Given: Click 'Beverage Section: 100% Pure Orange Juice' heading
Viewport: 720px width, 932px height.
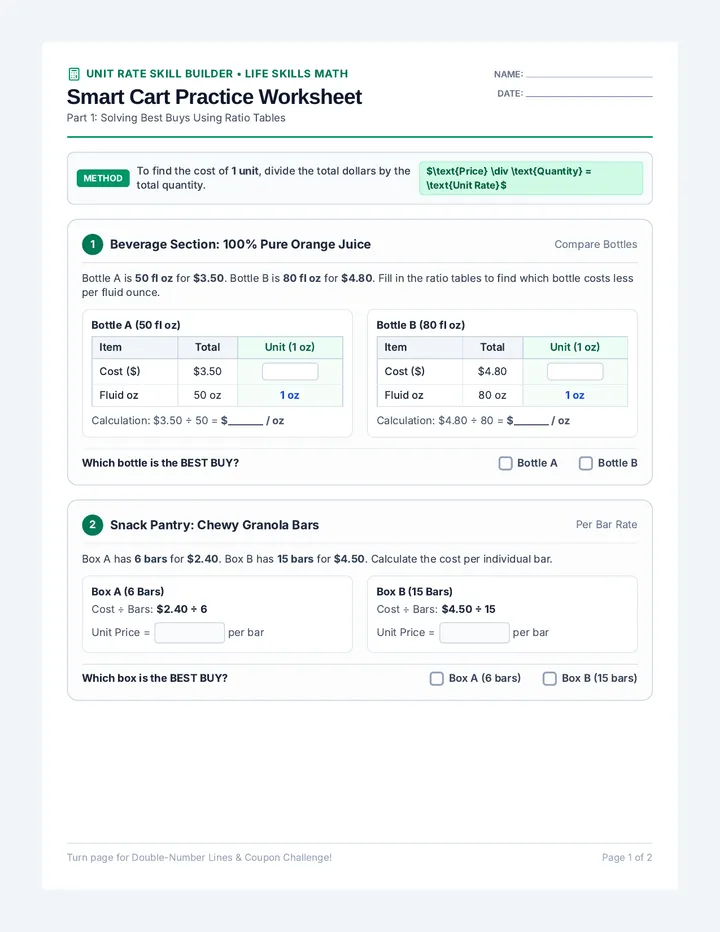Looking at the screenshot, I should [240, 244].
